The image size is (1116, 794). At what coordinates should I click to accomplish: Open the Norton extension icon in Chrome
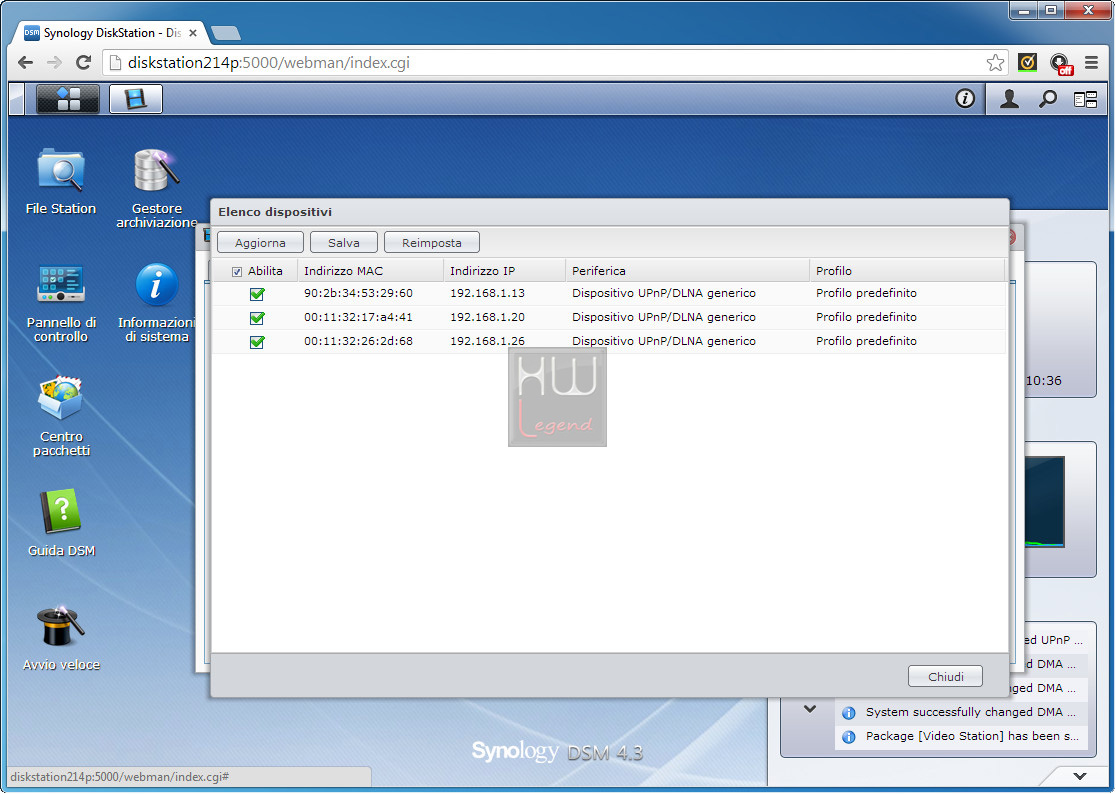[x=1026, y=63]
